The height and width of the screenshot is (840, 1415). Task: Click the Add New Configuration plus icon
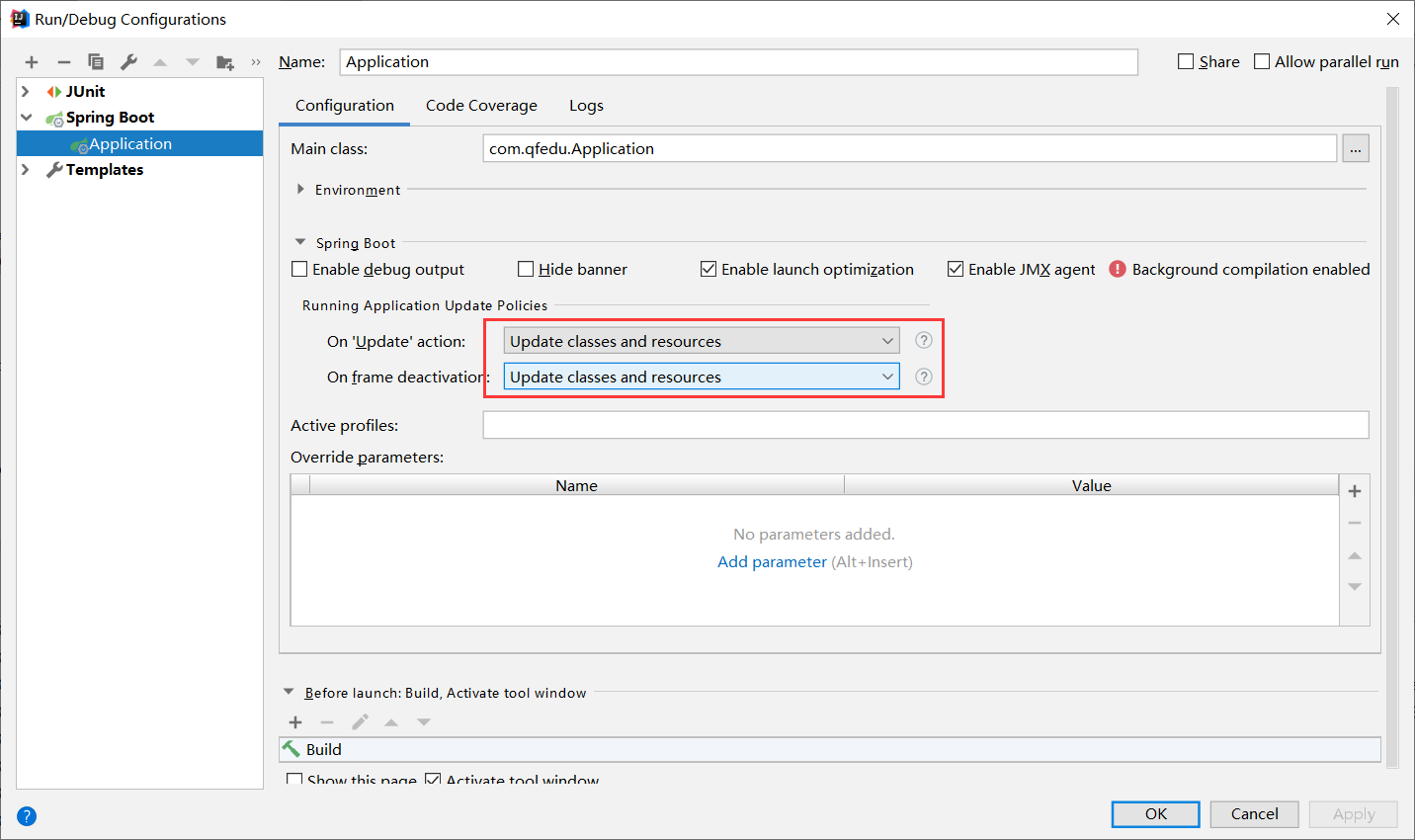(x=32, y=62)
